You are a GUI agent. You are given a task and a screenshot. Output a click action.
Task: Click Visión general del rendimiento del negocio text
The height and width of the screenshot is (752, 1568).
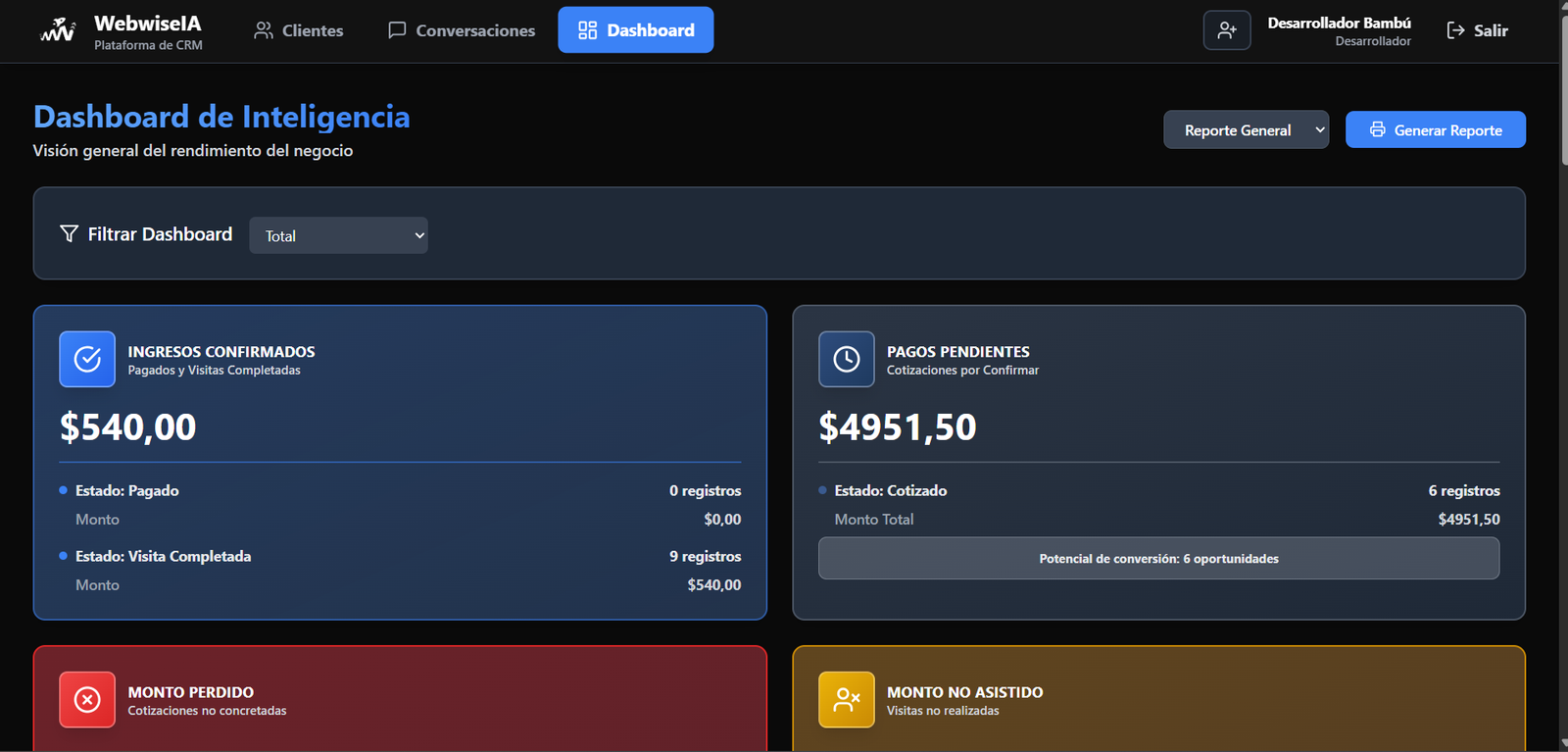click(x=193, y=150)
